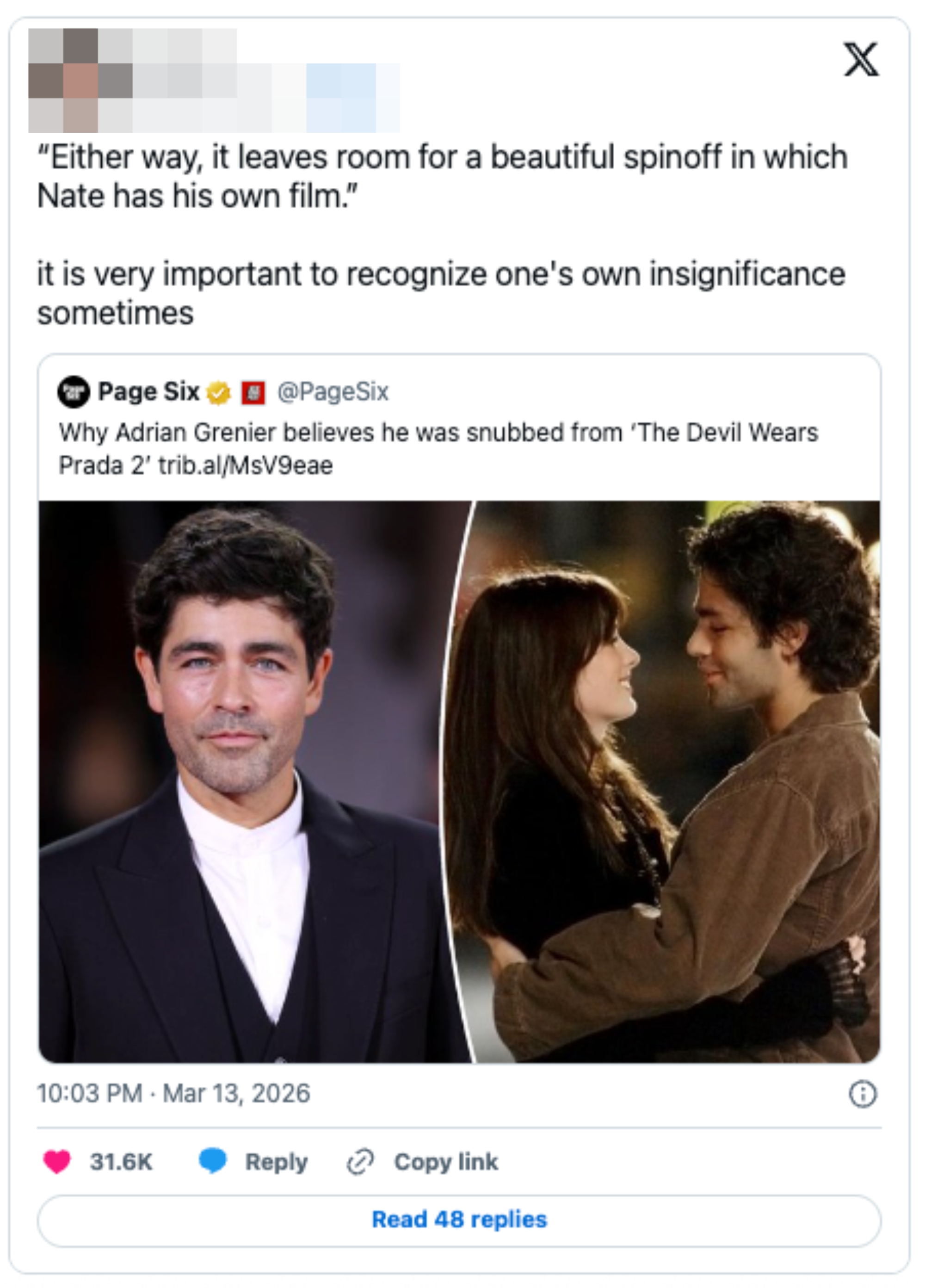Click the quoted tweet headline text

[x=437, y=449]
